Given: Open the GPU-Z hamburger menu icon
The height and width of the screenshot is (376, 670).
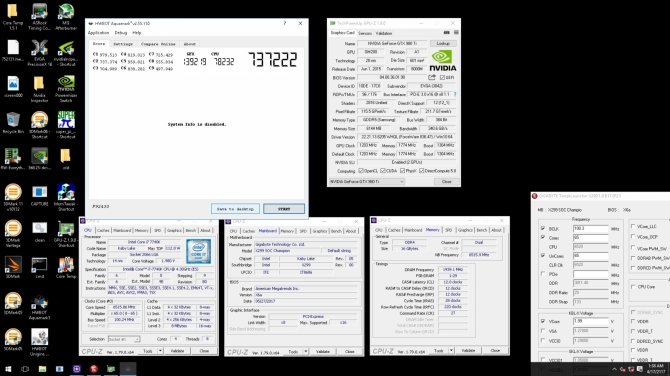Looking at the screenshot, I should click(x=456, y=33).
